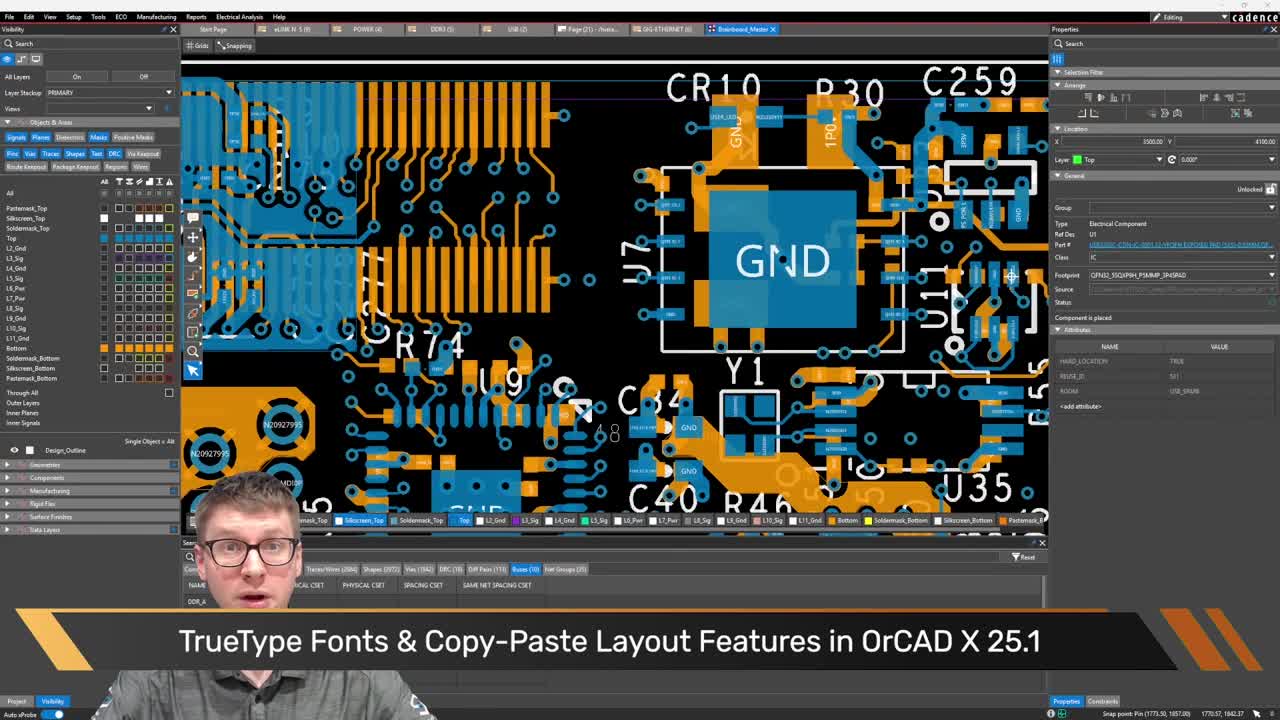Select the Zoom magnifier tool
The image size is (1280, 720).
click(x=193, y=351)
